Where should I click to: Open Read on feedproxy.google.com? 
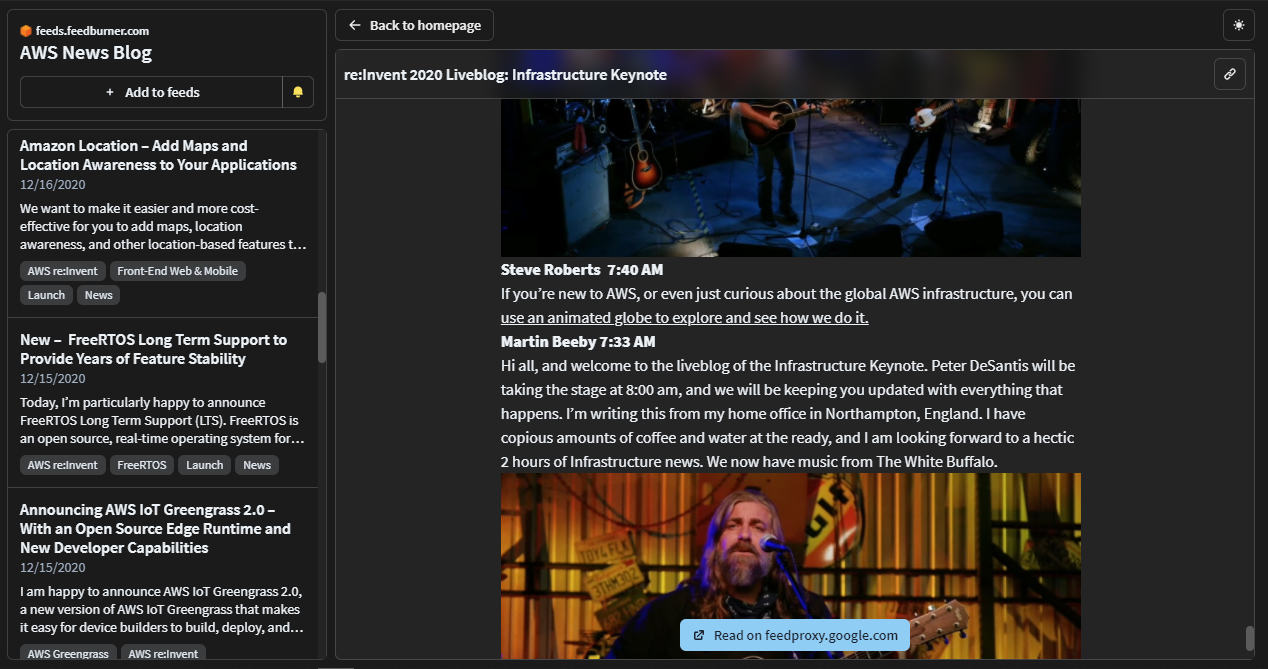795,635
